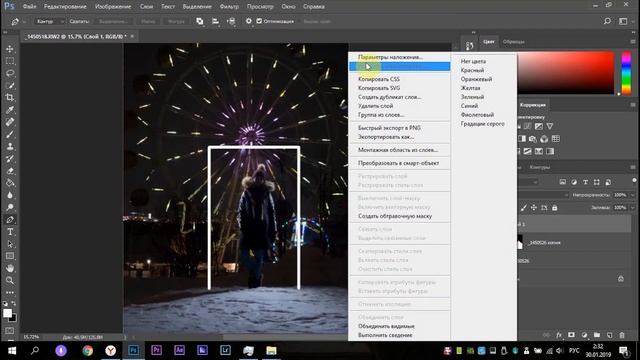Select the Eyedropper tool

click(x=10, y=110)
